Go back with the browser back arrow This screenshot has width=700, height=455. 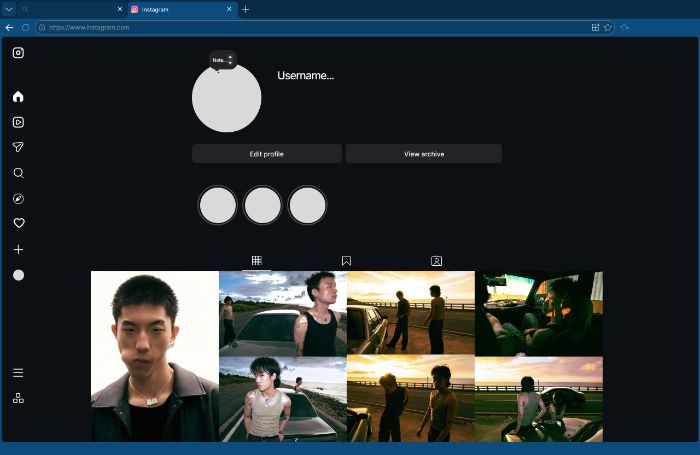pos(9,28)
